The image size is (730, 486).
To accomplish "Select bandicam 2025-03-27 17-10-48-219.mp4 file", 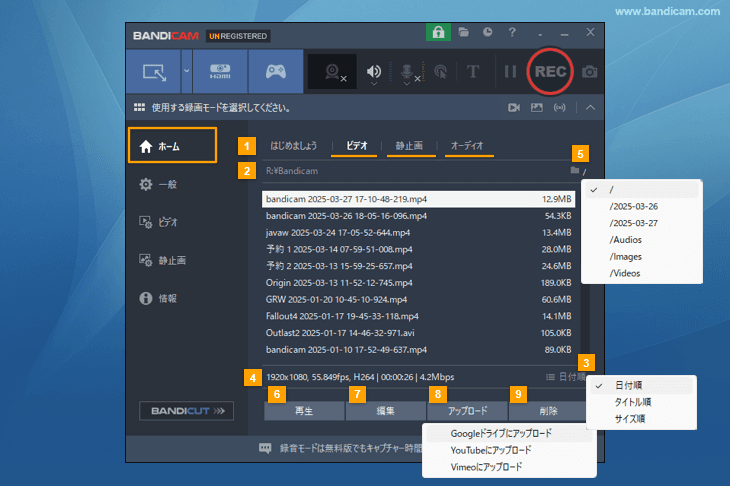I will pos(419,199).
